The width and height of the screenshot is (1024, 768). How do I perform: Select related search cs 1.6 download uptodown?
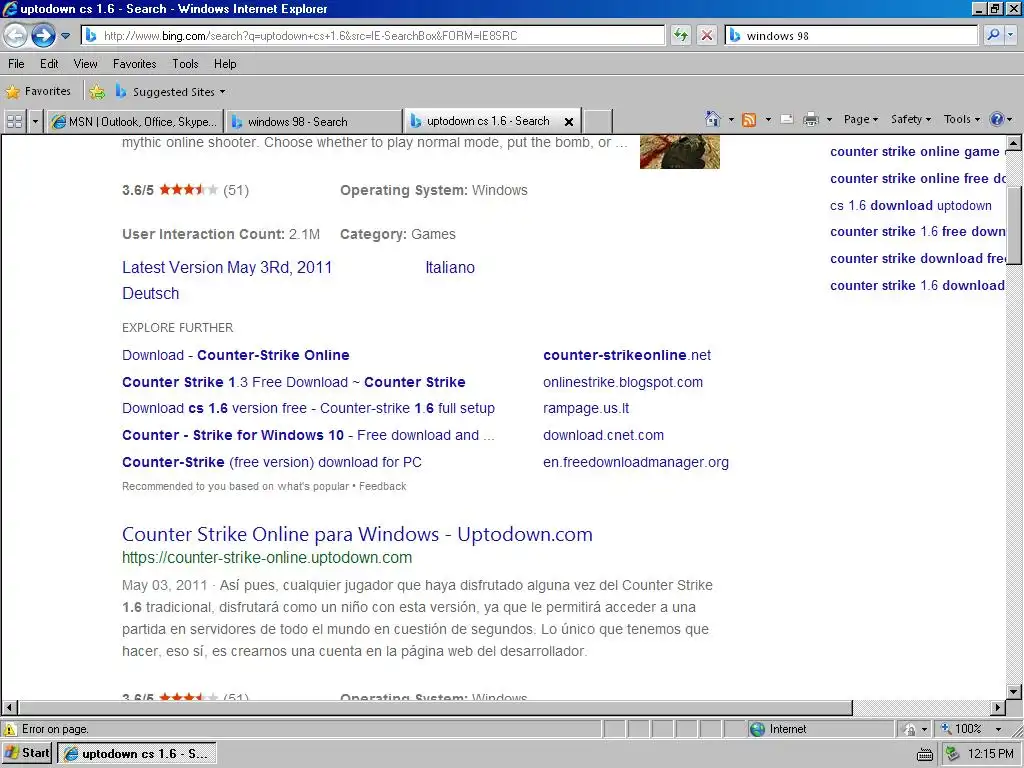pos(911,205)
